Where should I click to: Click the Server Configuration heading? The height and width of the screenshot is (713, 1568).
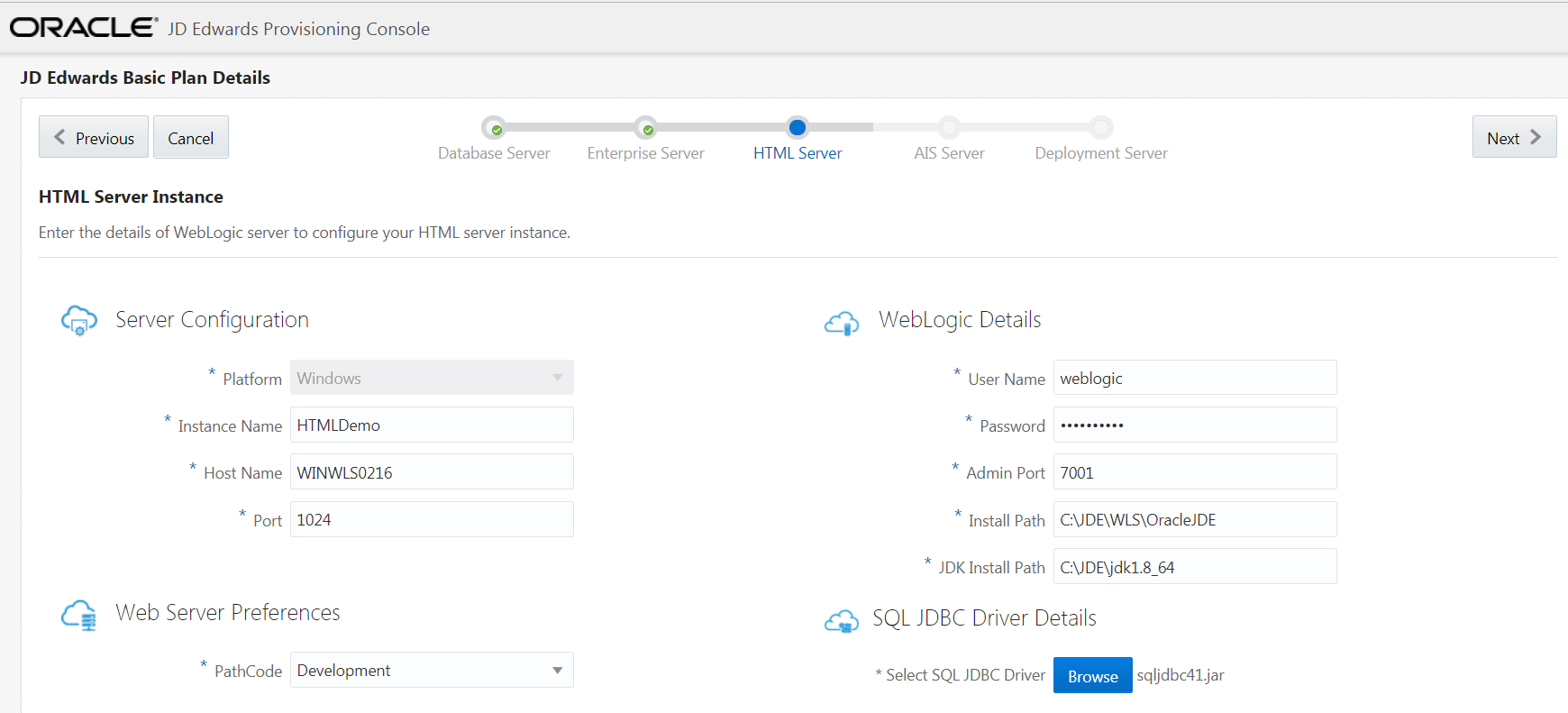[x=212, y=320]
